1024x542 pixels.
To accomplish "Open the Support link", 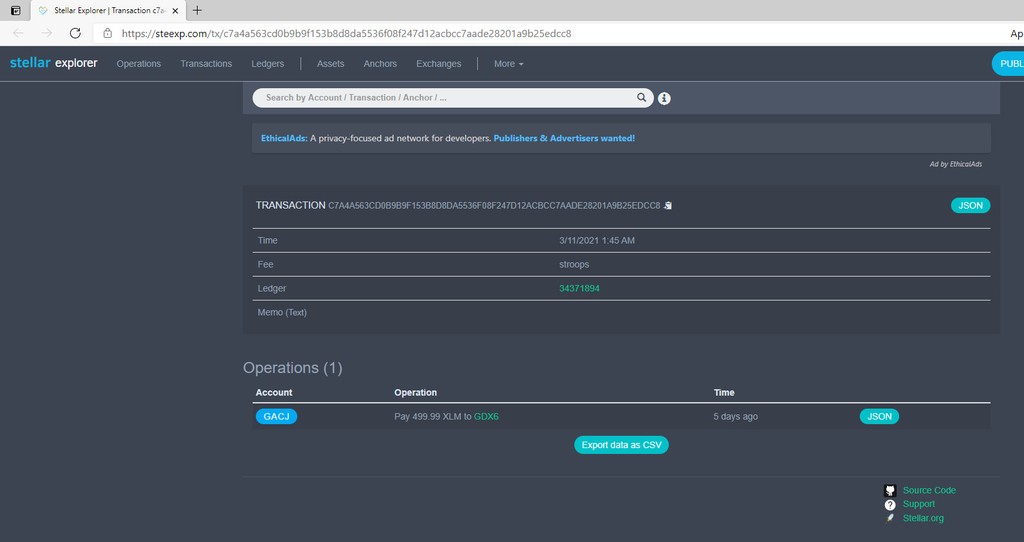I will coord(919,503).
